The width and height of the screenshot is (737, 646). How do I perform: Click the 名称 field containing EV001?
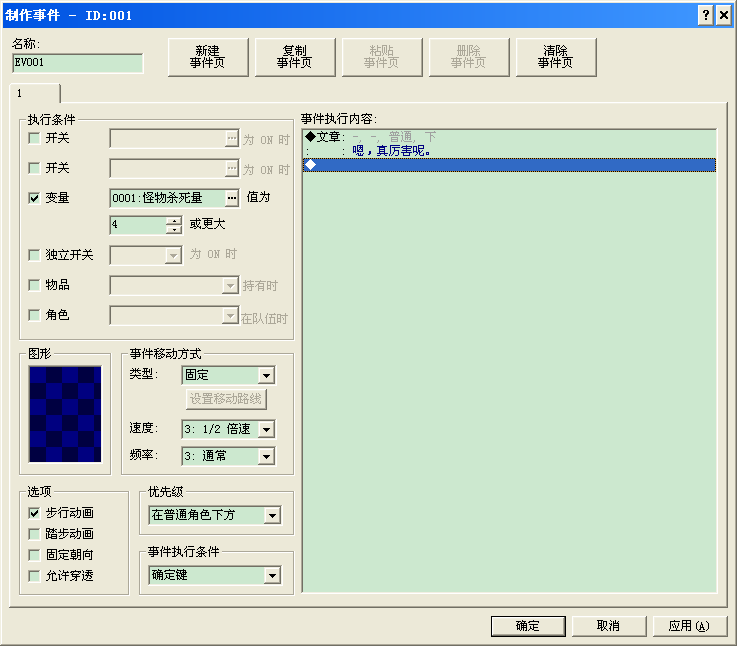click(x=78, y=63)
